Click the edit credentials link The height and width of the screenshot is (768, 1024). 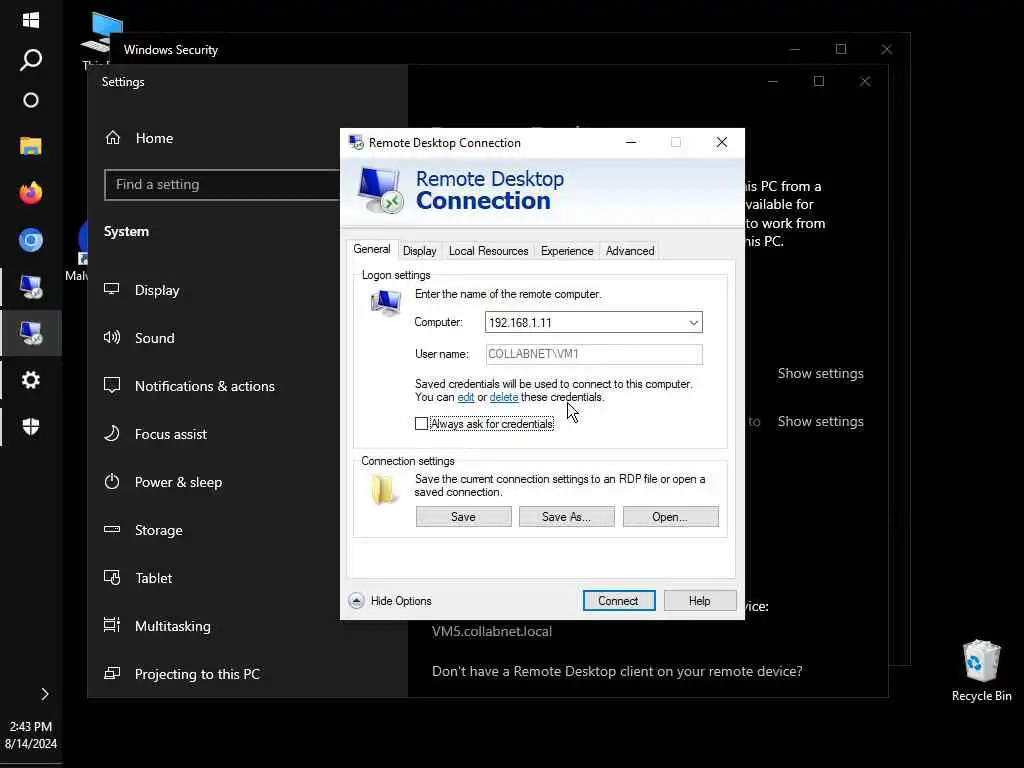466,397
